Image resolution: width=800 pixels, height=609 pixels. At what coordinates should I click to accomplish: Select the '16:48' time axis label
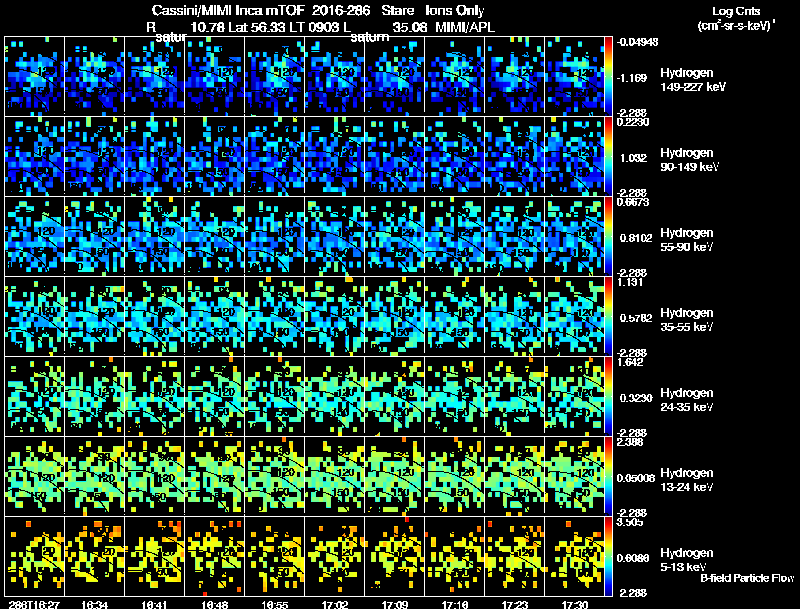(215, 604)
